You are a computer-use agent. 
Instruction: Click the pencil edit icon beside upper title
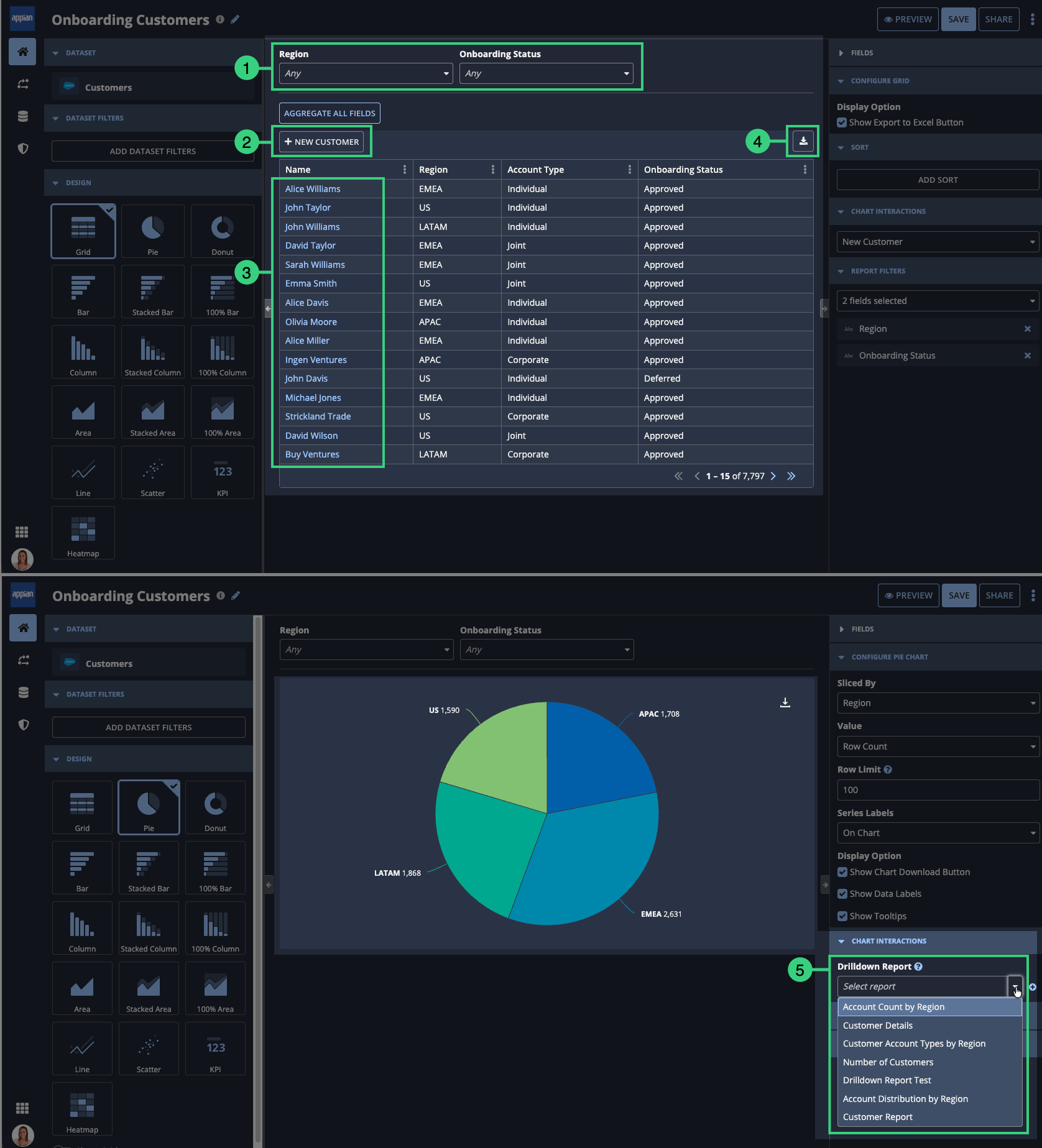[x=235, y=19]
